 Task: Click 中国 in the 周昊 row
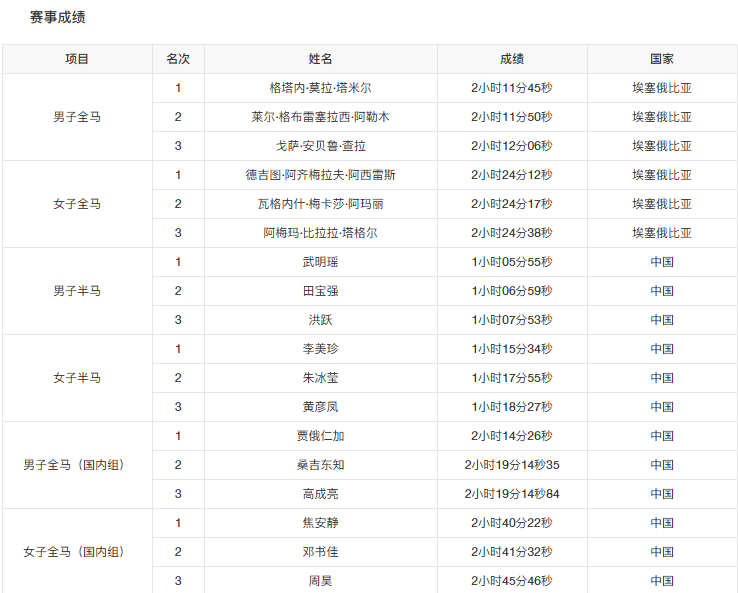click(x=662, y=581)
